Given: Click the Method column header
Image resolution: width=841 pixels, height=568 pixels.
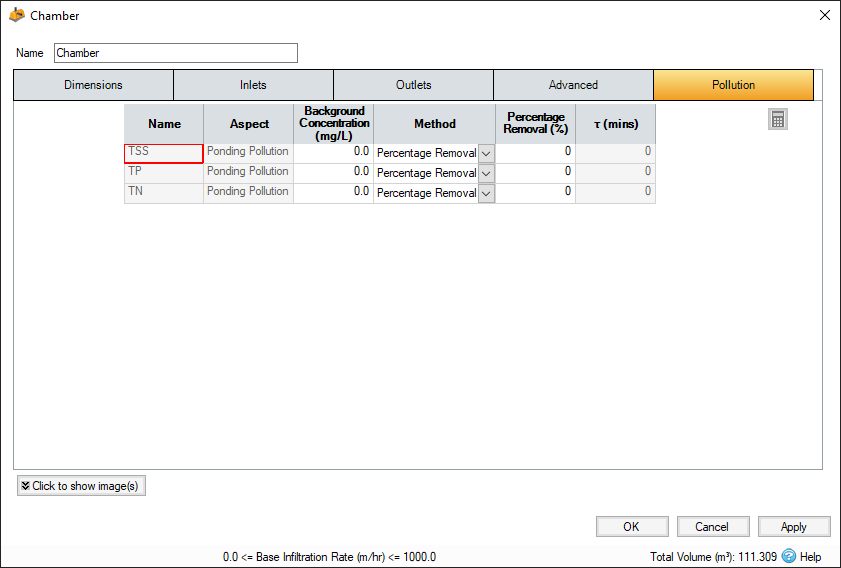Looking at the screenshot, I should click(434, 124).
